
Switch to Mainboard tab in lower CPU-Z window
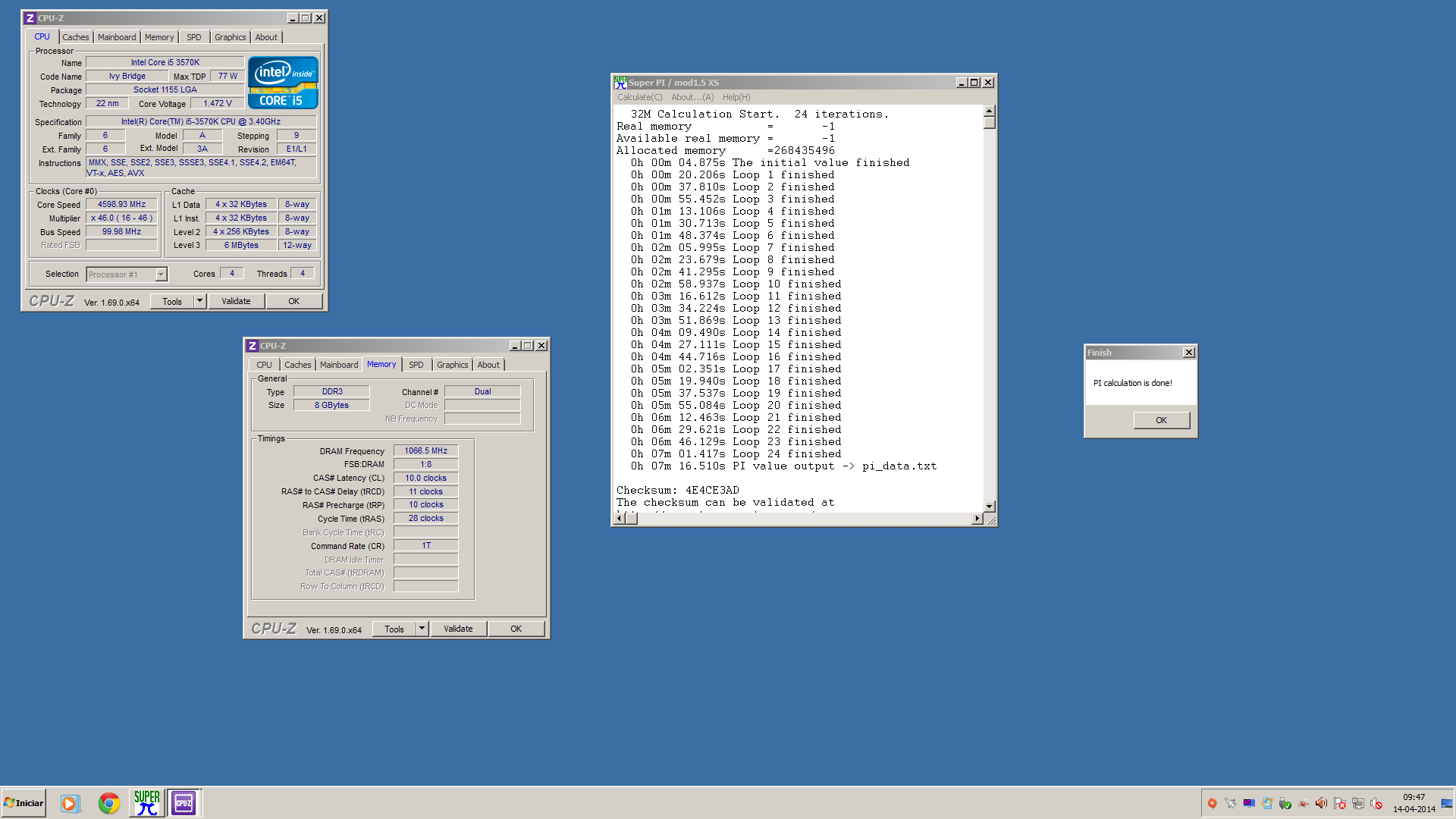tap(339, 365)
